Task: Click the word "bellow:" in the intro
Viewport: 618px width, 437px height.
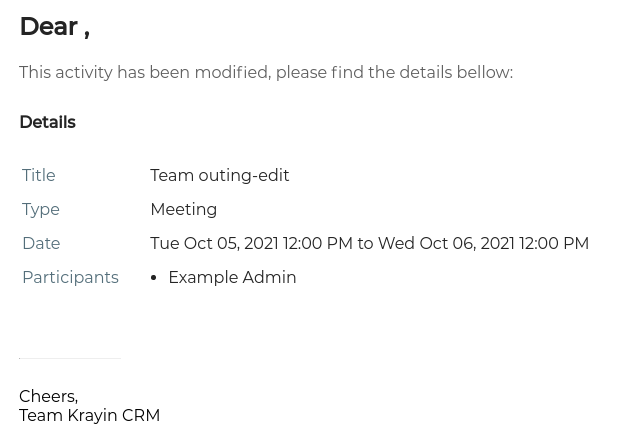Action: 485,73
